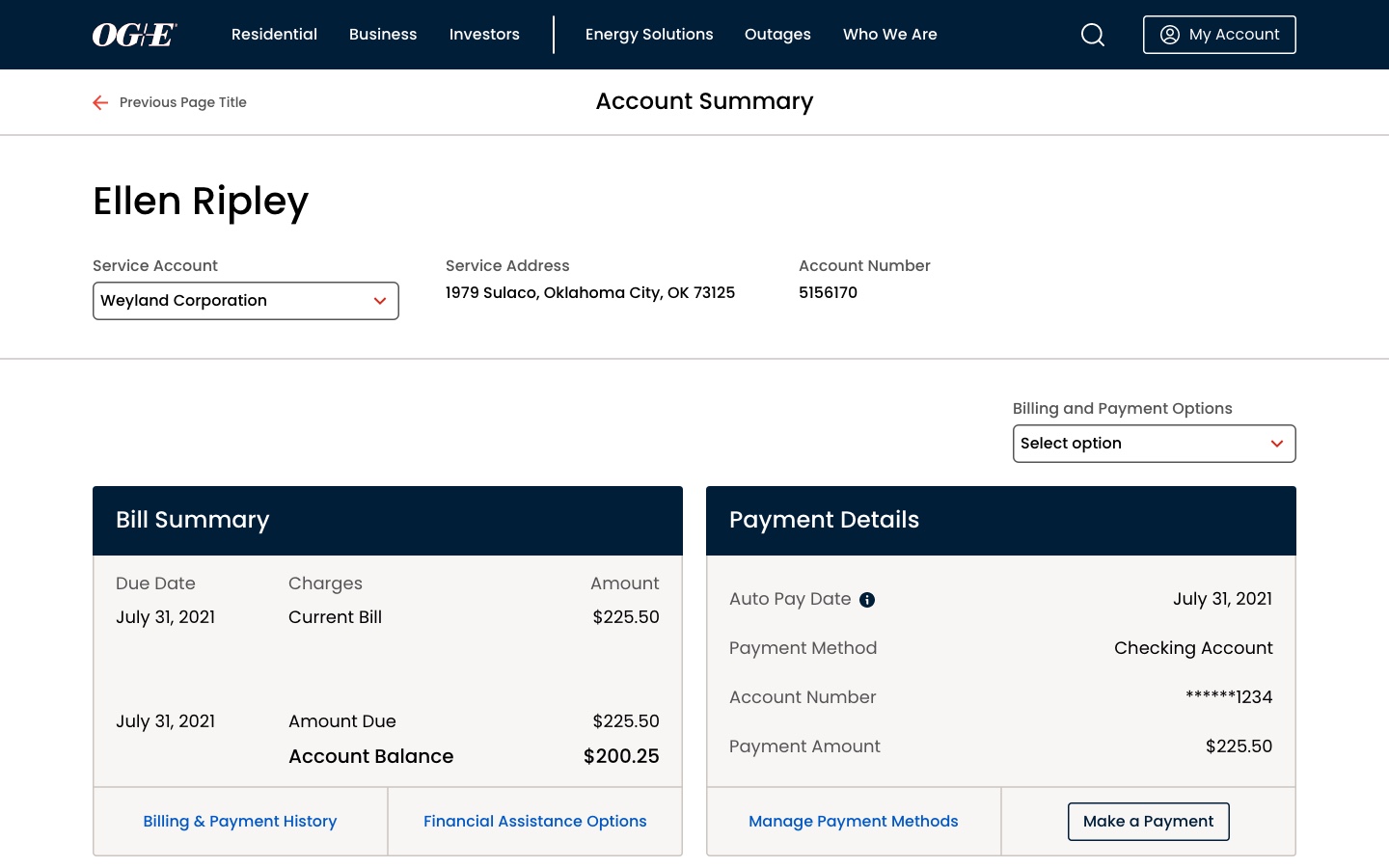Screen dimensions: 1389x868
Task: Click the service address 1979 Sulaco text
Action: tap(590, 292)
